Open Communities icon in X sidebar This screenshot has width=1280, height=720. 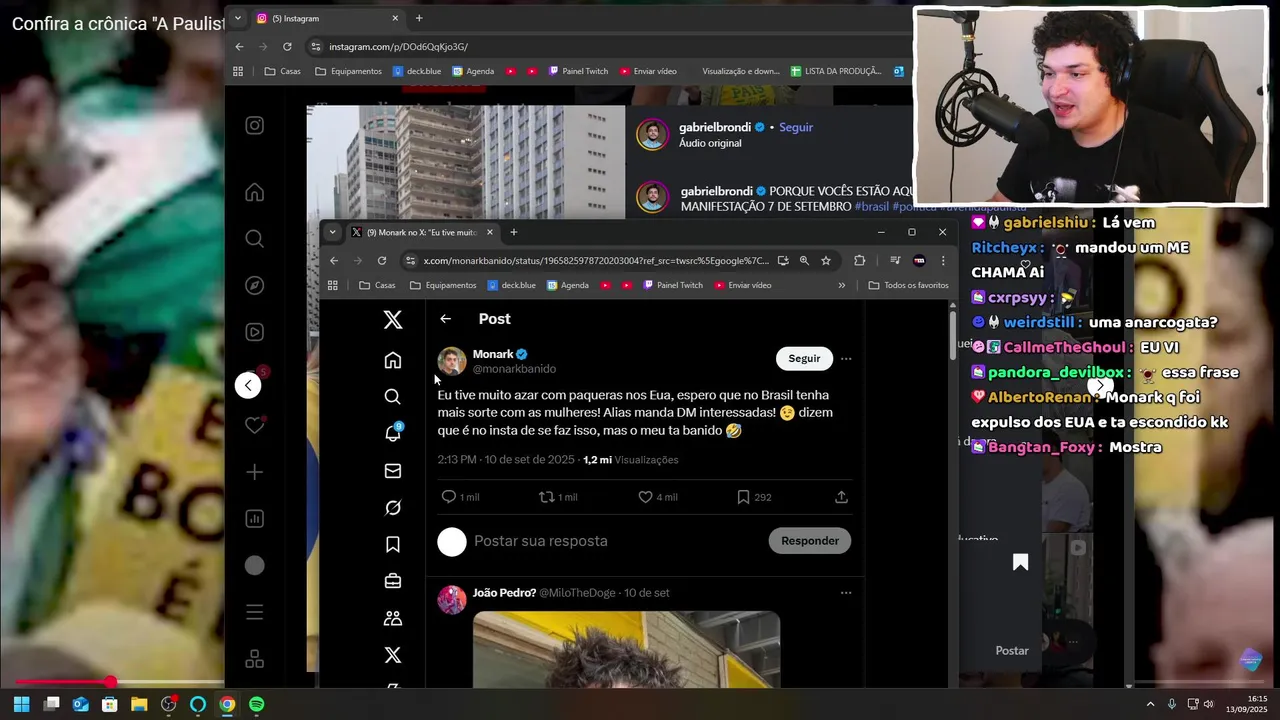(393, 618)
